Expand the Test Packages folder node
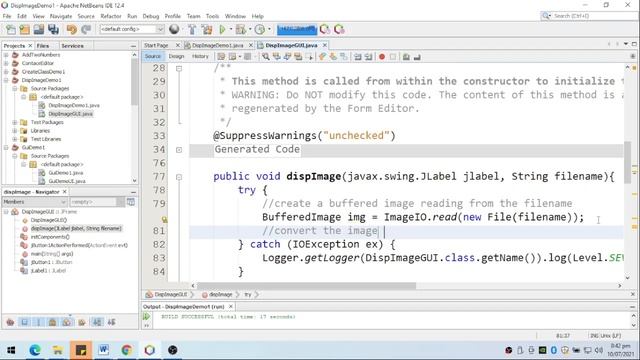 click(x=15, y=122)
